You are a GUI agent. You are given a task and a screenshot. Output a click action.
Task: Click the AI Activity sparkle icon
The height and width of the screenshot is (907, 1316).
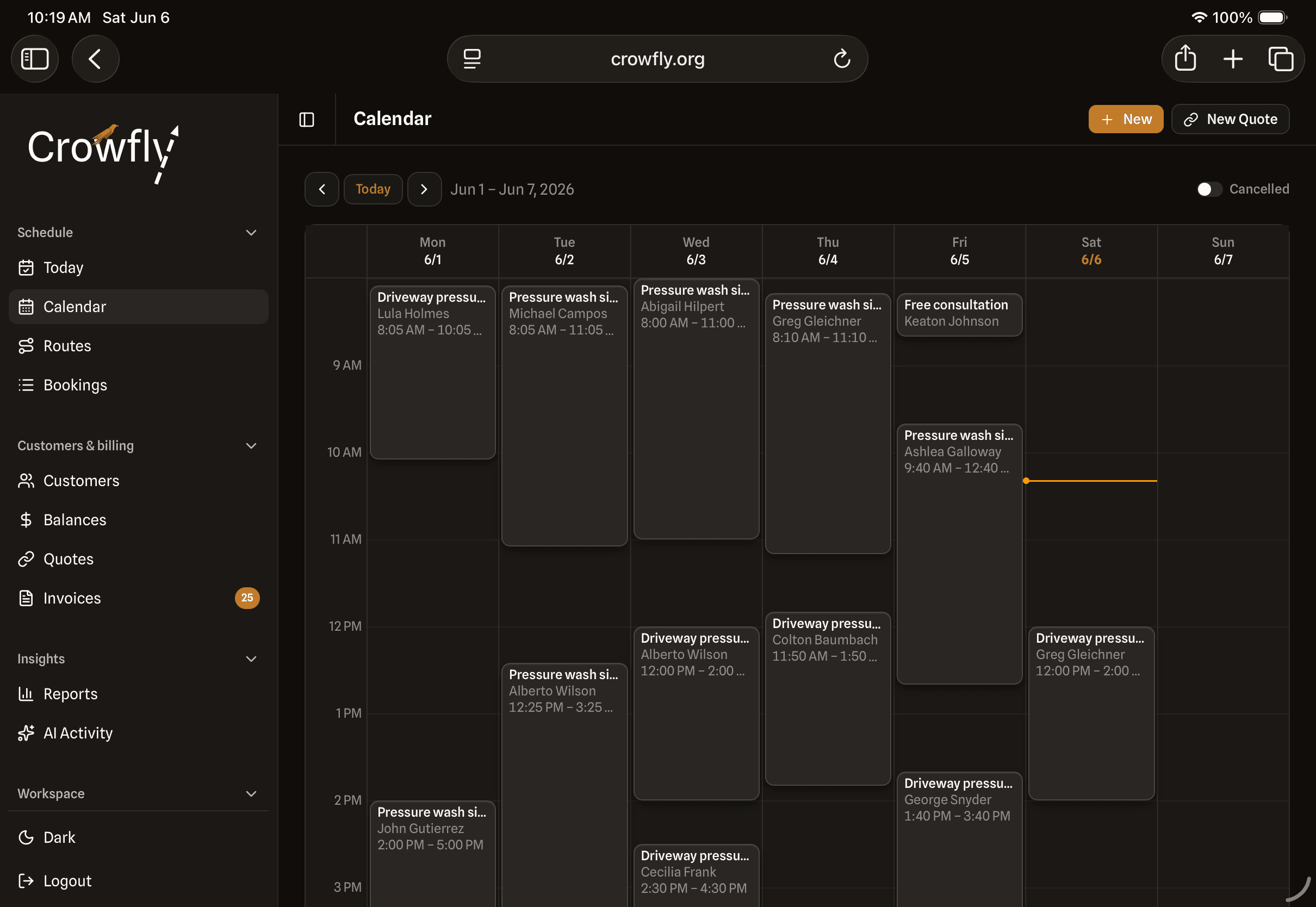point(26,733)
